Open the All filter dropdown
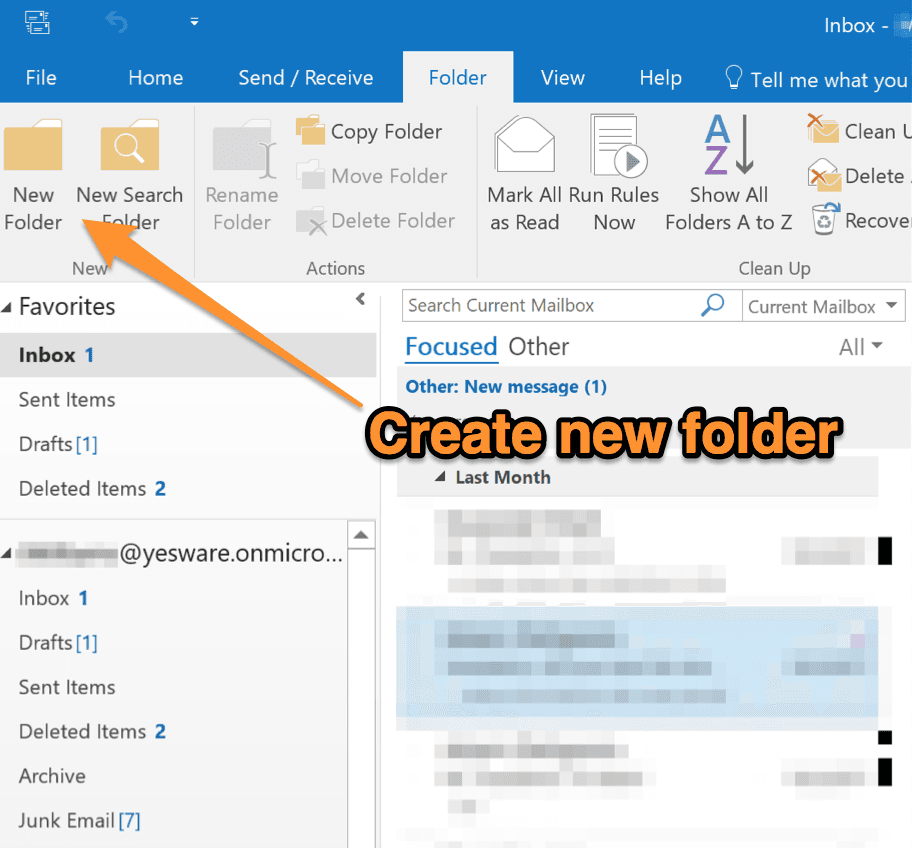This screenshot has height=848, width=912. pos(861,347)
